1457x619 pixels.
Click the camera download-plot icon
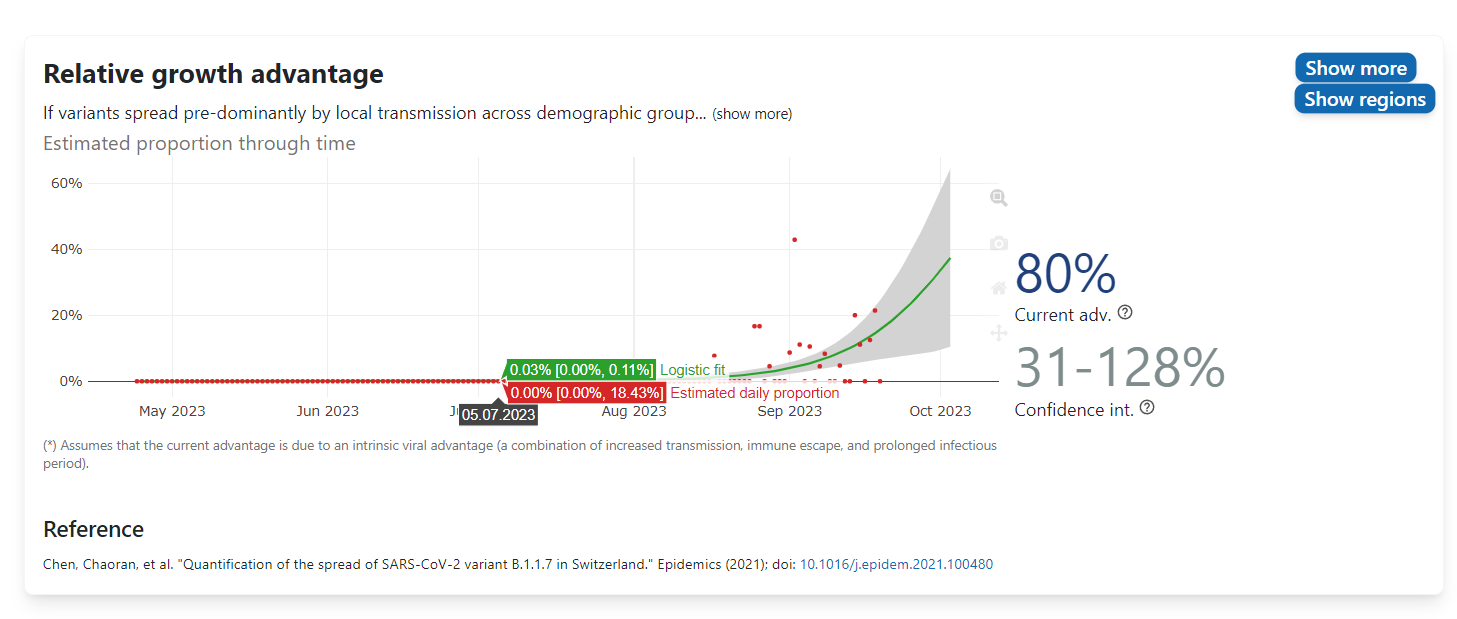coord(998,243)
